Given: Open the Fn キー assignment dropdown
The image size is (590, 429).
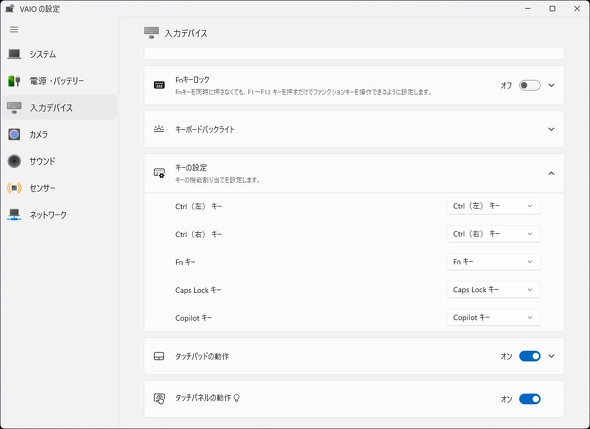Looking at the screenshot, I should click(x=494, y=262).
